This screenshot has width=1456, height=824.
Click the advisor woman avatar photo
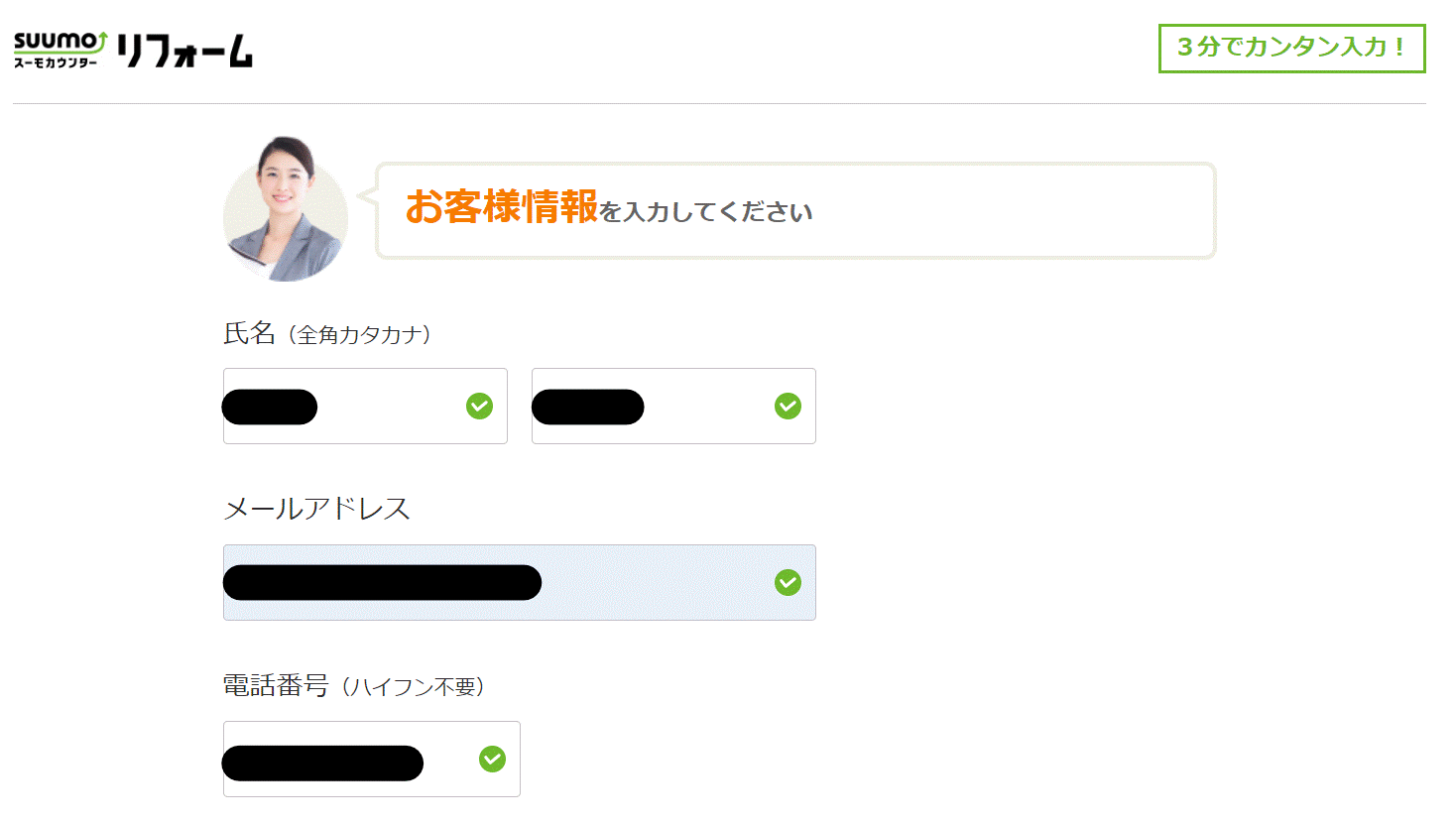click(286, 209)
